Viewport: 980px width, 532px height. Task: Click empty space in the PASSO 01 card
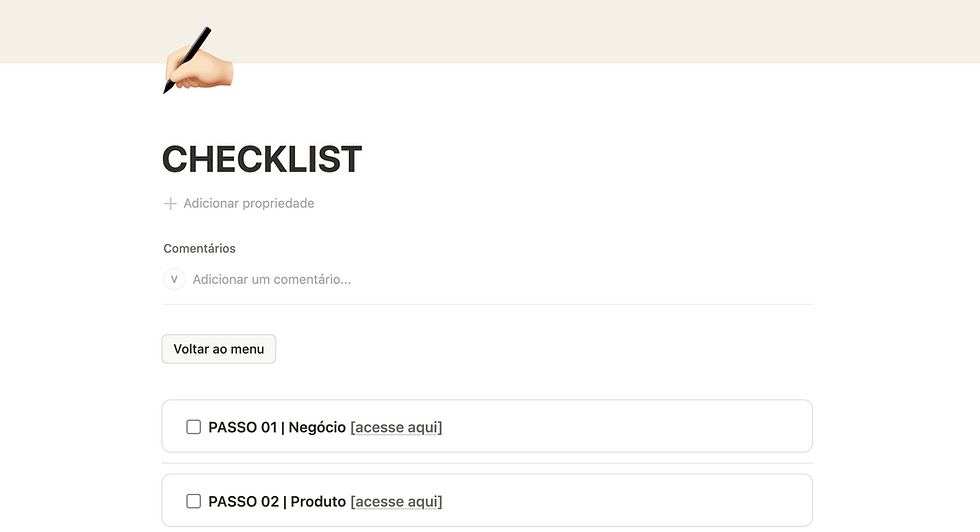click(625, 426)
